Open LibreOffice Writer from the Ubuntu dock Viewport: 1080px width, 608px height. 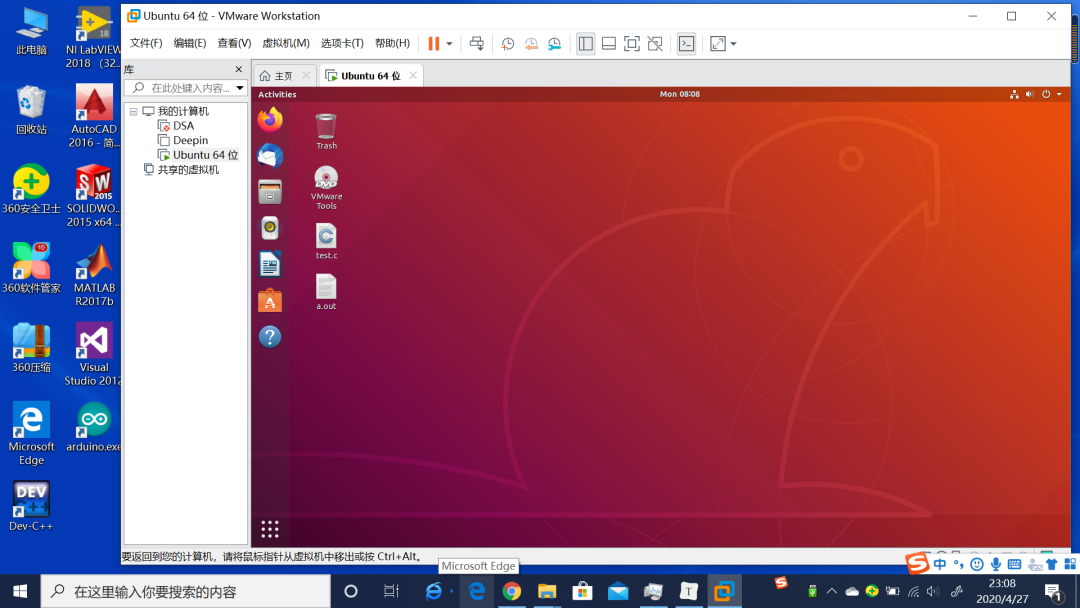[x=270, y=264]
